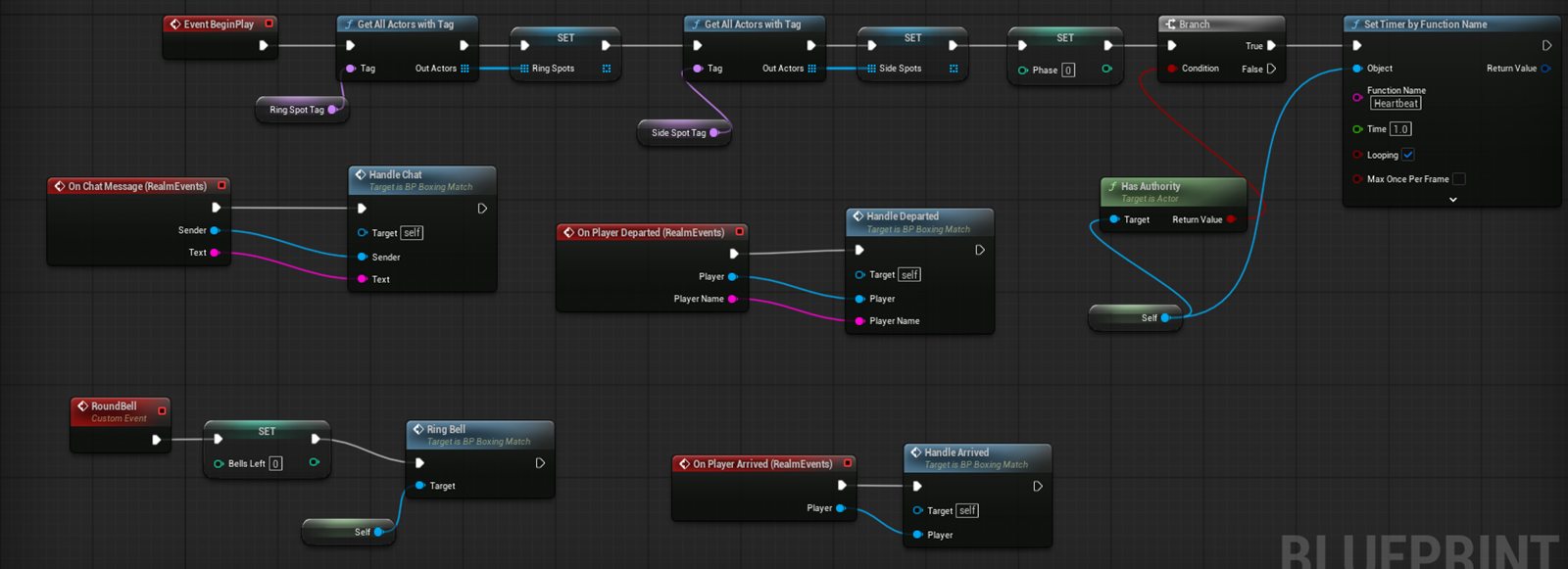Click On Chat Message Sender output pin
Screen dimensions: 1568x569
pos(215,230)
